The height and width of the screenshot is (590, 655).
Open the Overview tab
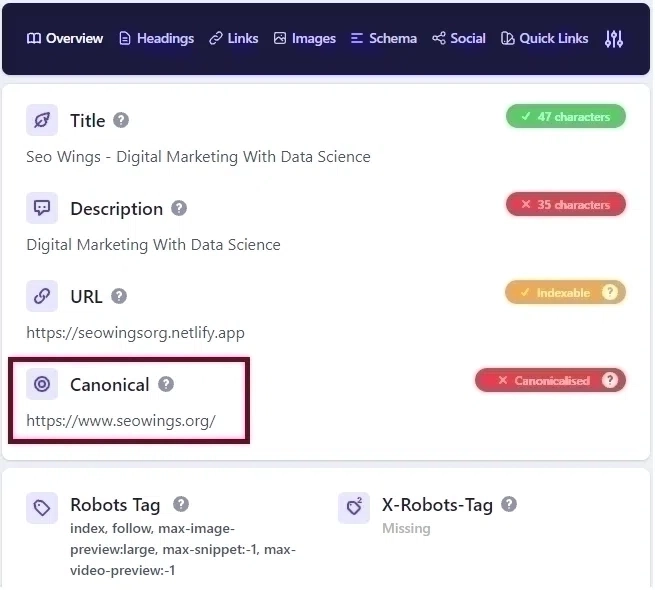65,38
